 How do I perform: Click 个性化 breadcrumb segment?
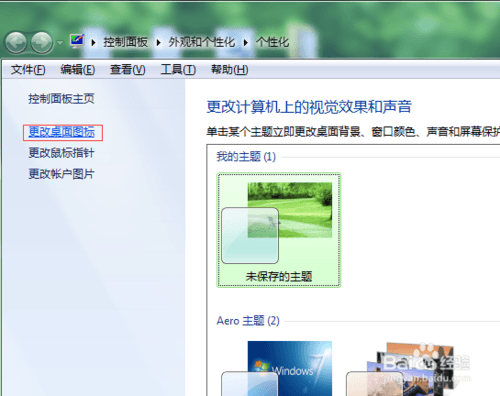pos(272,42)
